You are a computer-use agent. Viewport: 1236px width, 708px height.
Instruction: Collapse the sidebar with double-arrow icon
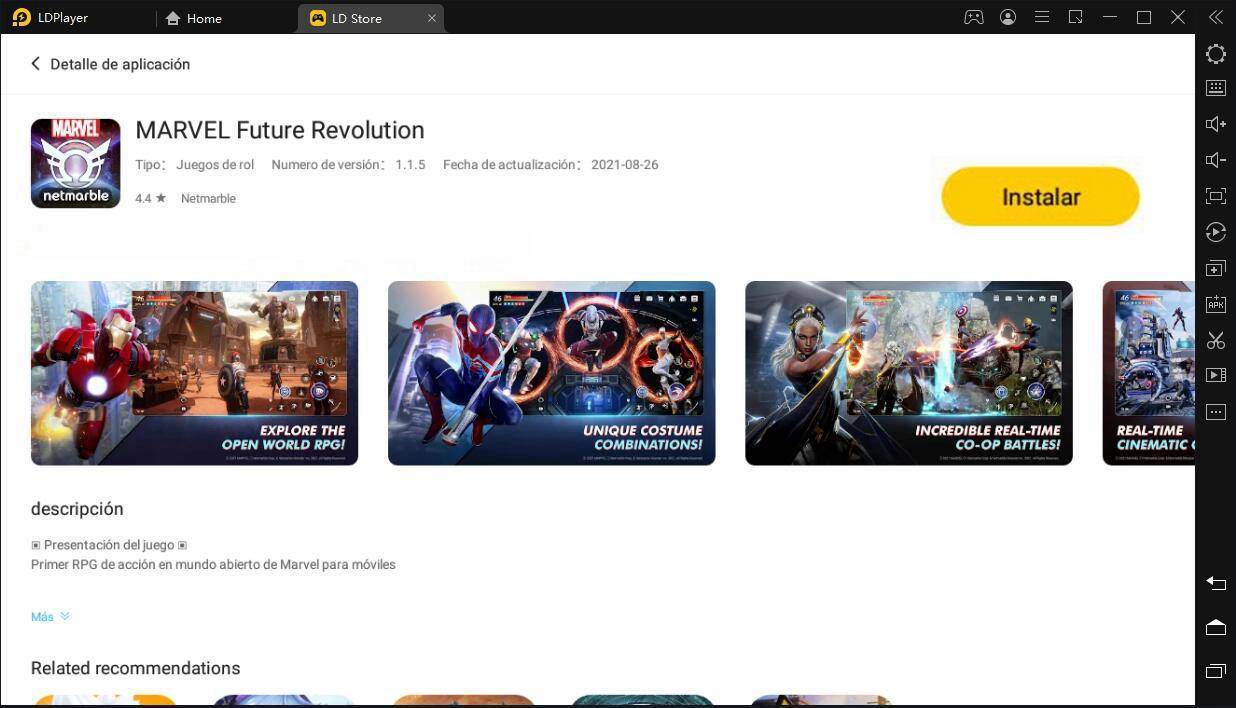click(x=1216, y=17)
